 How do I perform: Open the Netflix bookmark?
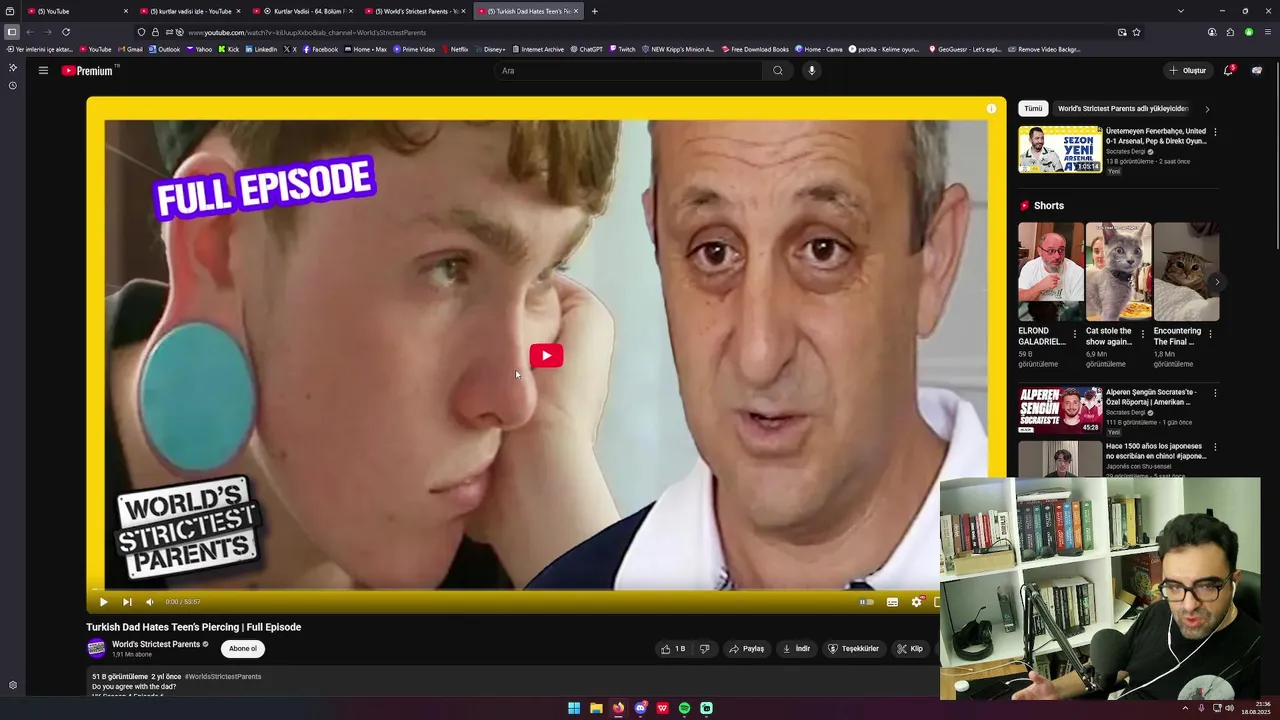[x=455, y=49]
